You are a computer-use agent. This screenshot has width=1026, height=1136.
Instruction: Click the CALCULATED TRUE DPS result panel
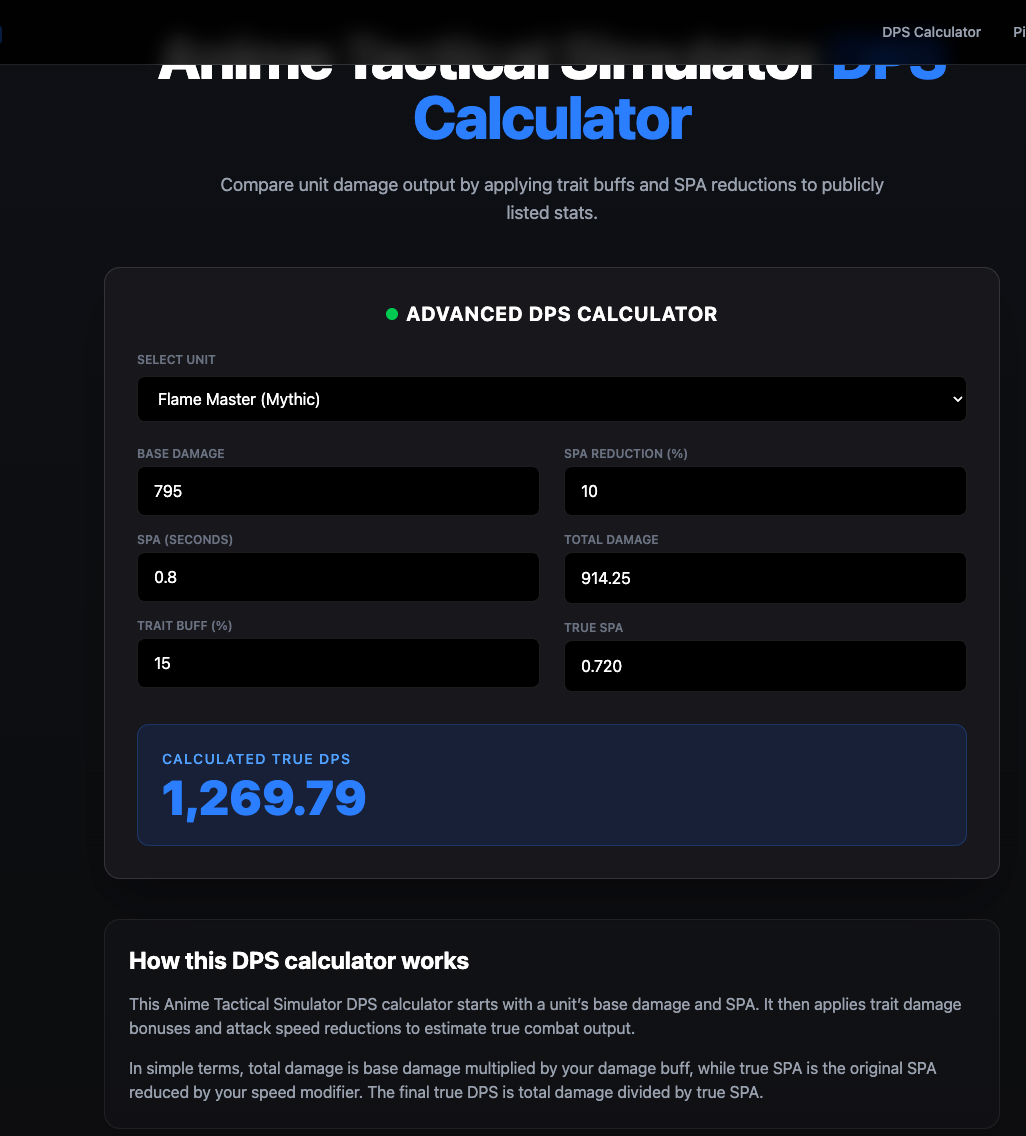pyautogui.click(x=552, y=784)
